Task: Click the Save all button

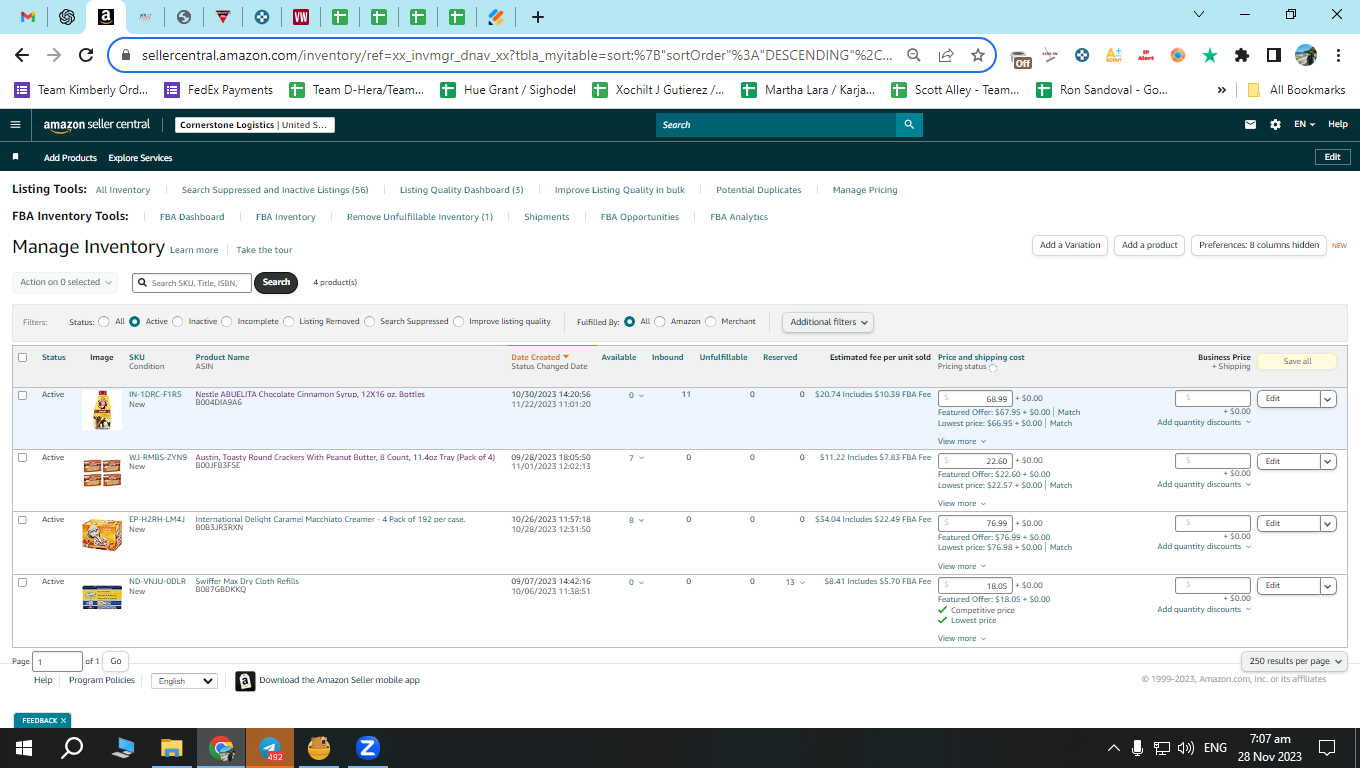Action: pyautogui.click(x=1297, y=361)
